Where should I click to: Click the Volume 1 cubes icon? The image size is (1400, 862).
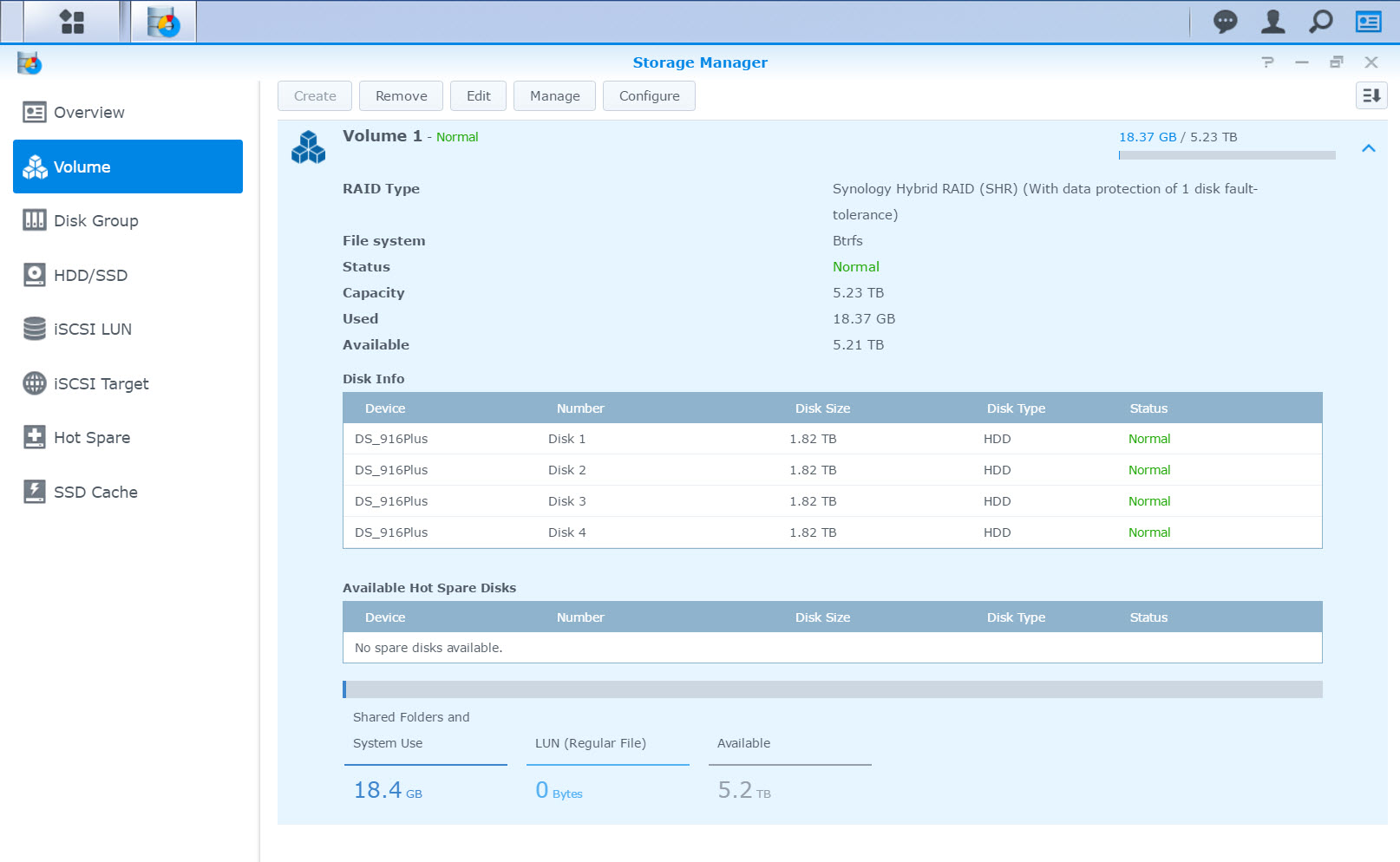308,147
